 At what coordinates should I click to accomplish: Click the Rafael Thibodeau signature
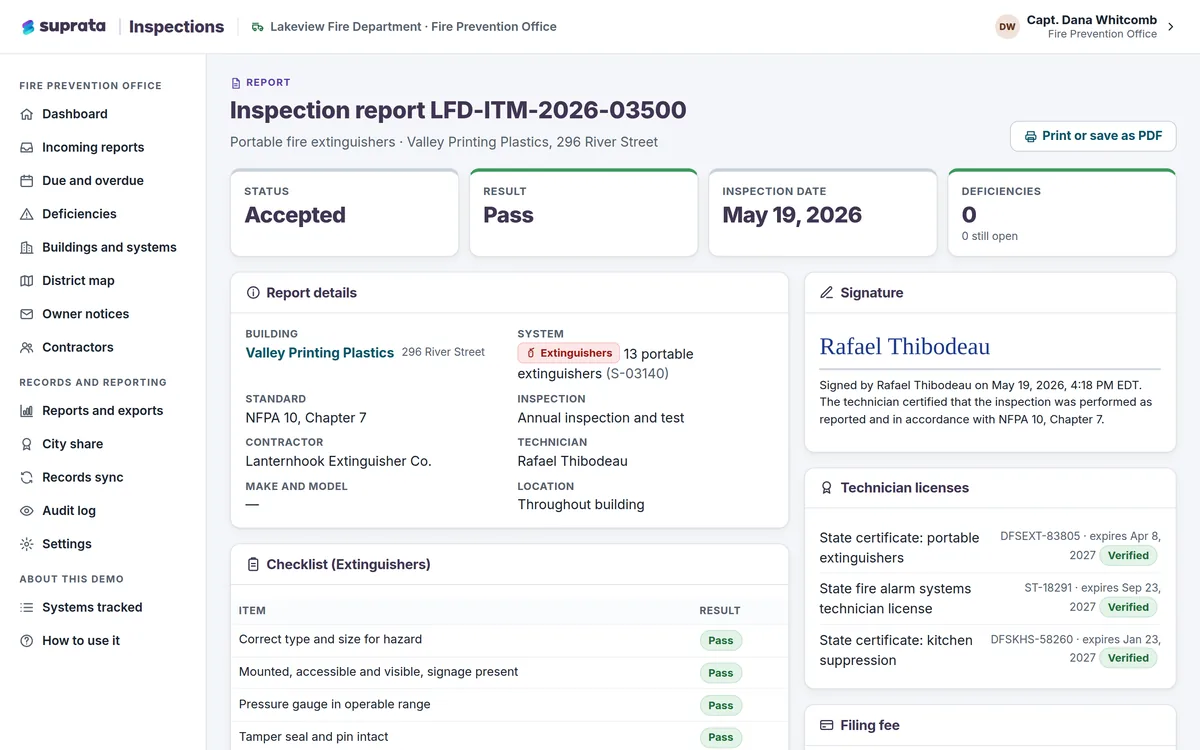[905, 347]
